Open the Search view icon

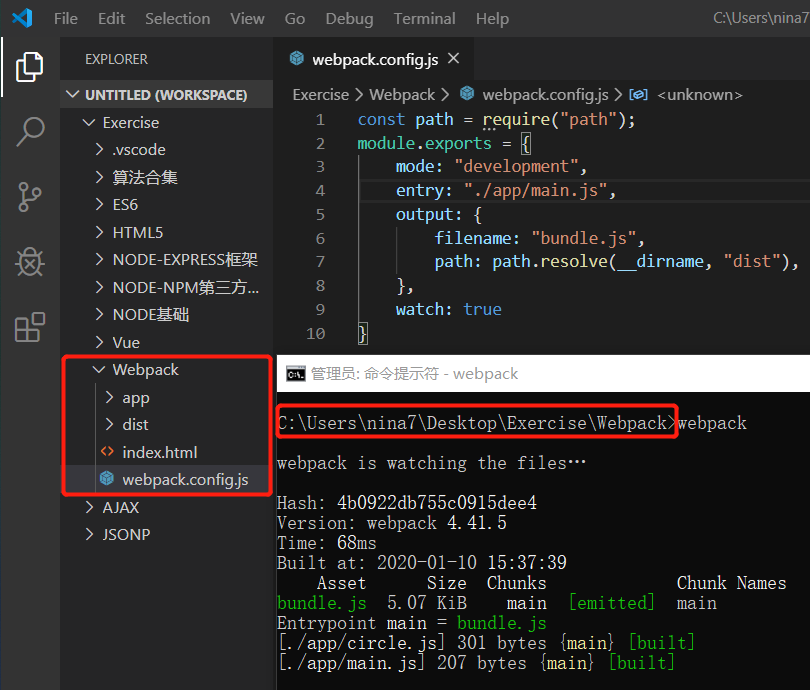pos(30,132)
